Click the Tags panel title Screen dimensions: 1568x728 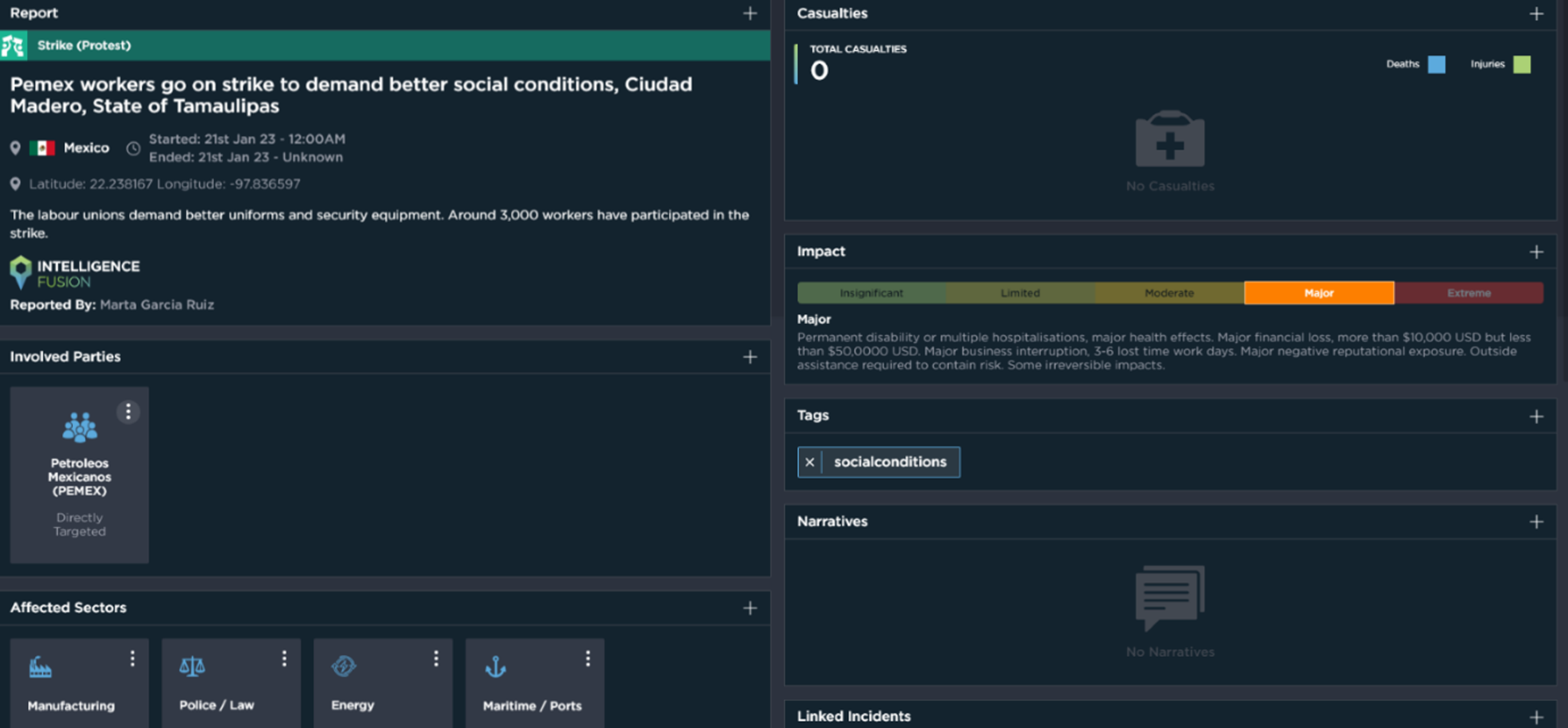[813, 415]
